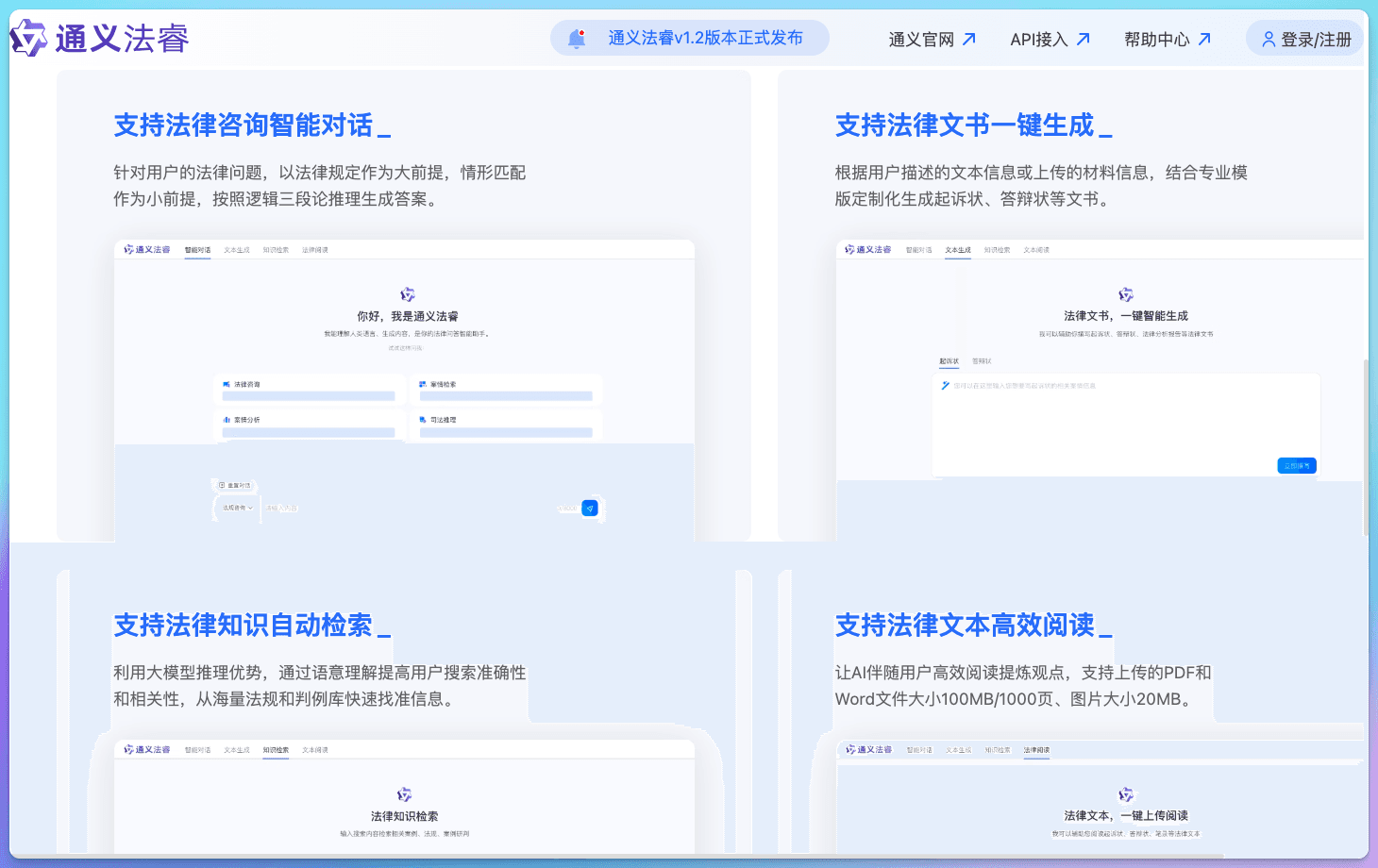The image size is (1378, 868).
Task: Go to the API接入 page
Action: click(x=1050, y=39)
